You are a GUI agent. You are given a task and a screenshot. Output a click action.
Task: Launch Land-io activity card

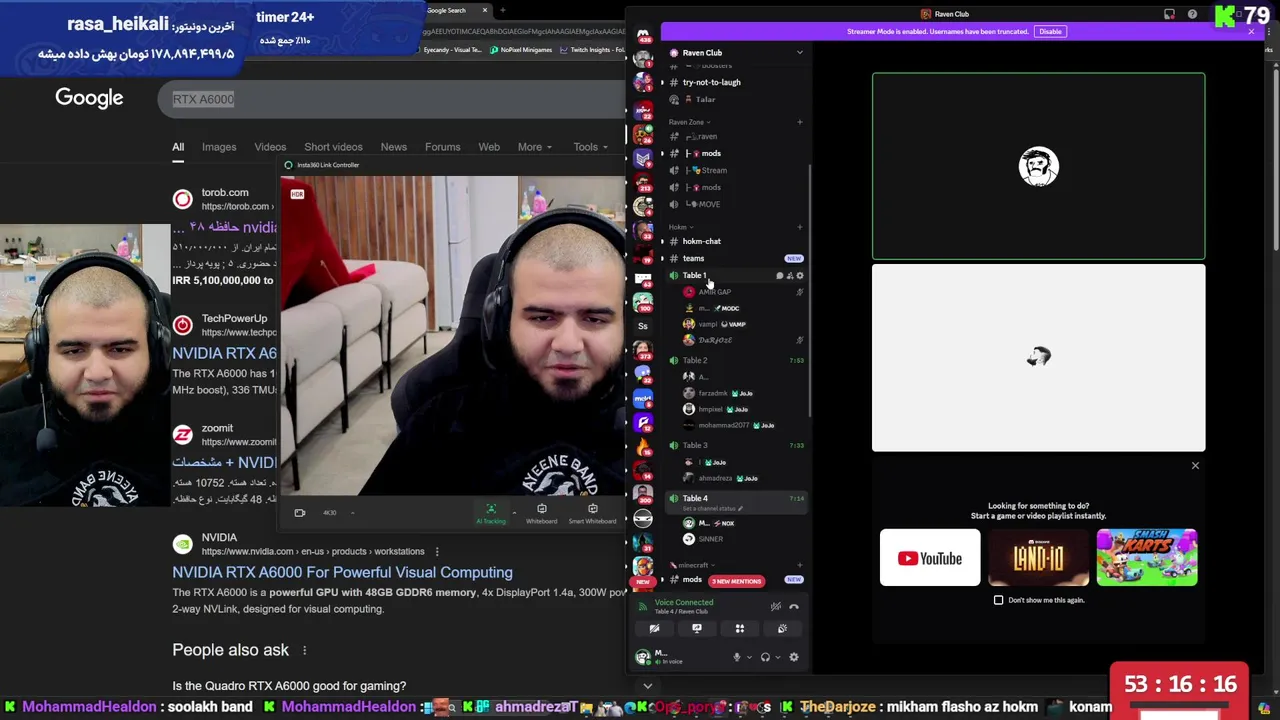point(1038,558)
